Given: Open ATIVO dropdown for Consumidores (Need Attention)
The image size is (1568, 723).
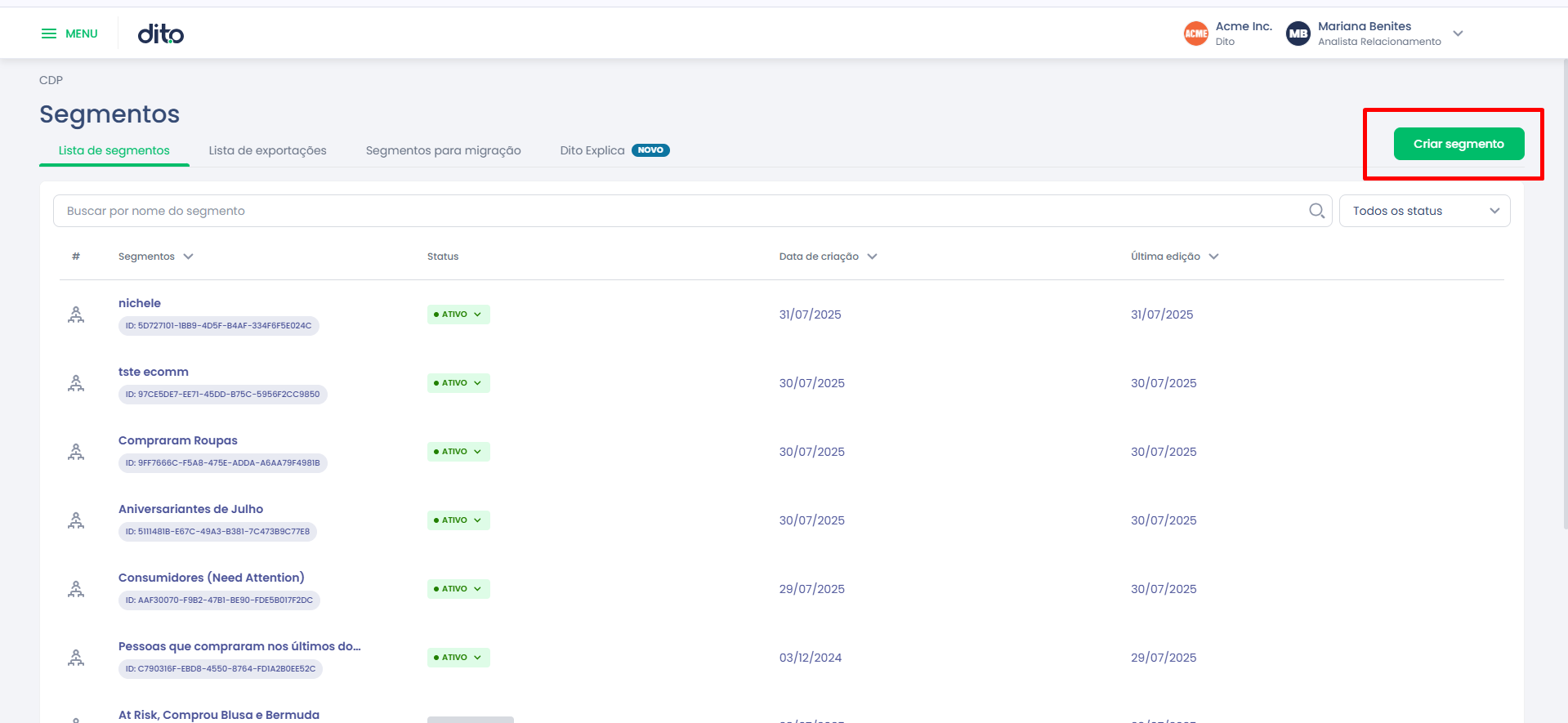Looking at the screenshot, I should click(458, 589).
